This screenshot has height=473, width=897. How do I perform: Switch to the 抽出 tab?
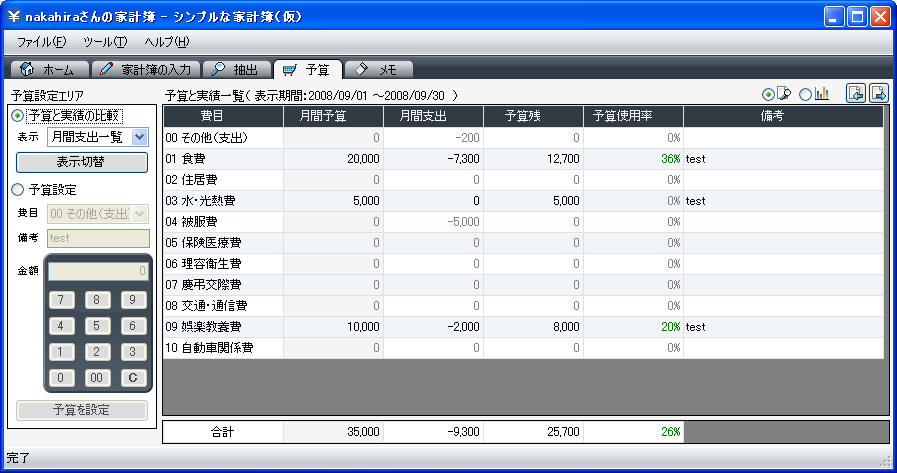point(235,69)
